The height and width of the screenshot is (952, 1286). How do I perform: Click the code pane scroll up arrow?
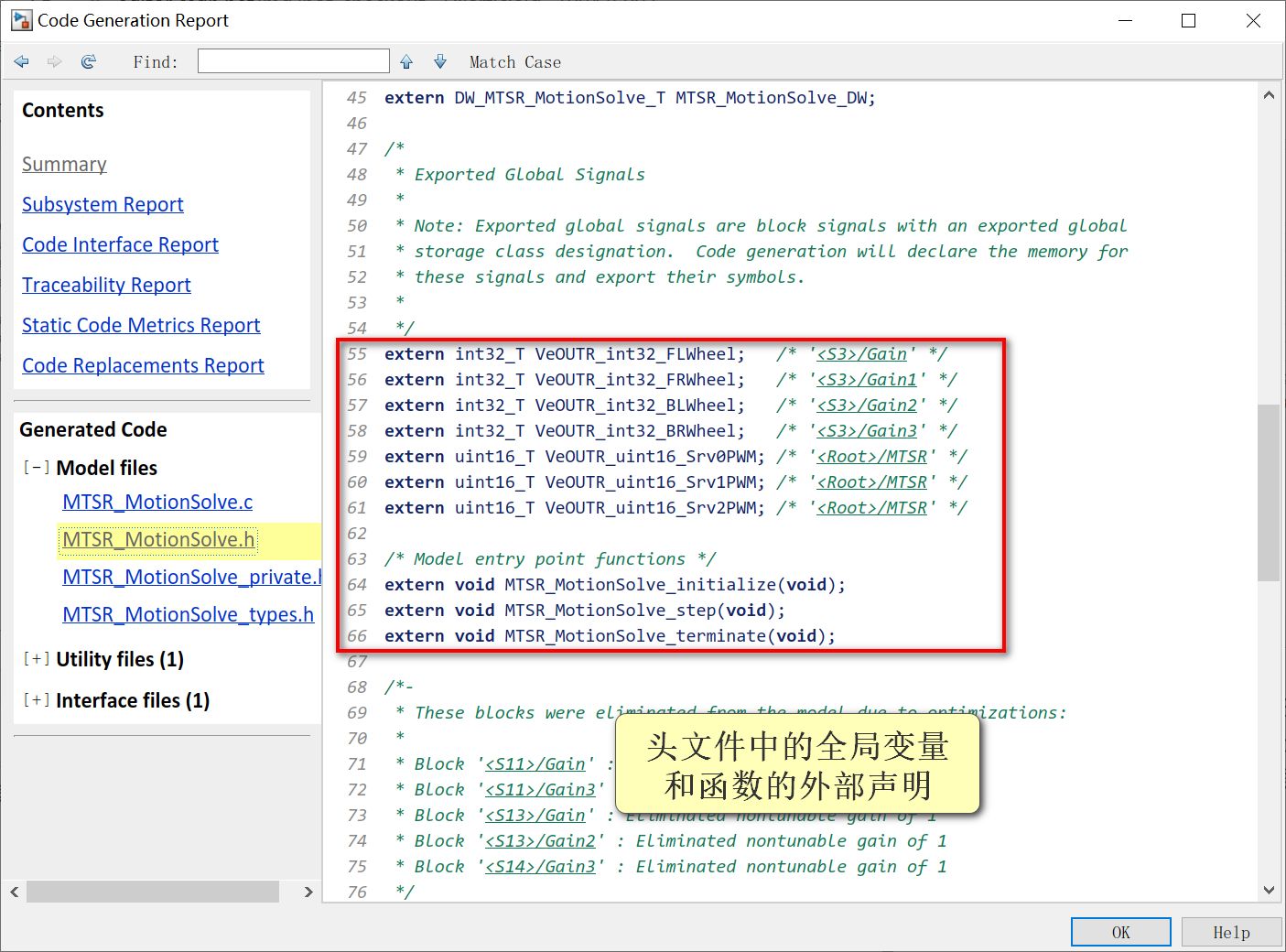click(1269, 94)
